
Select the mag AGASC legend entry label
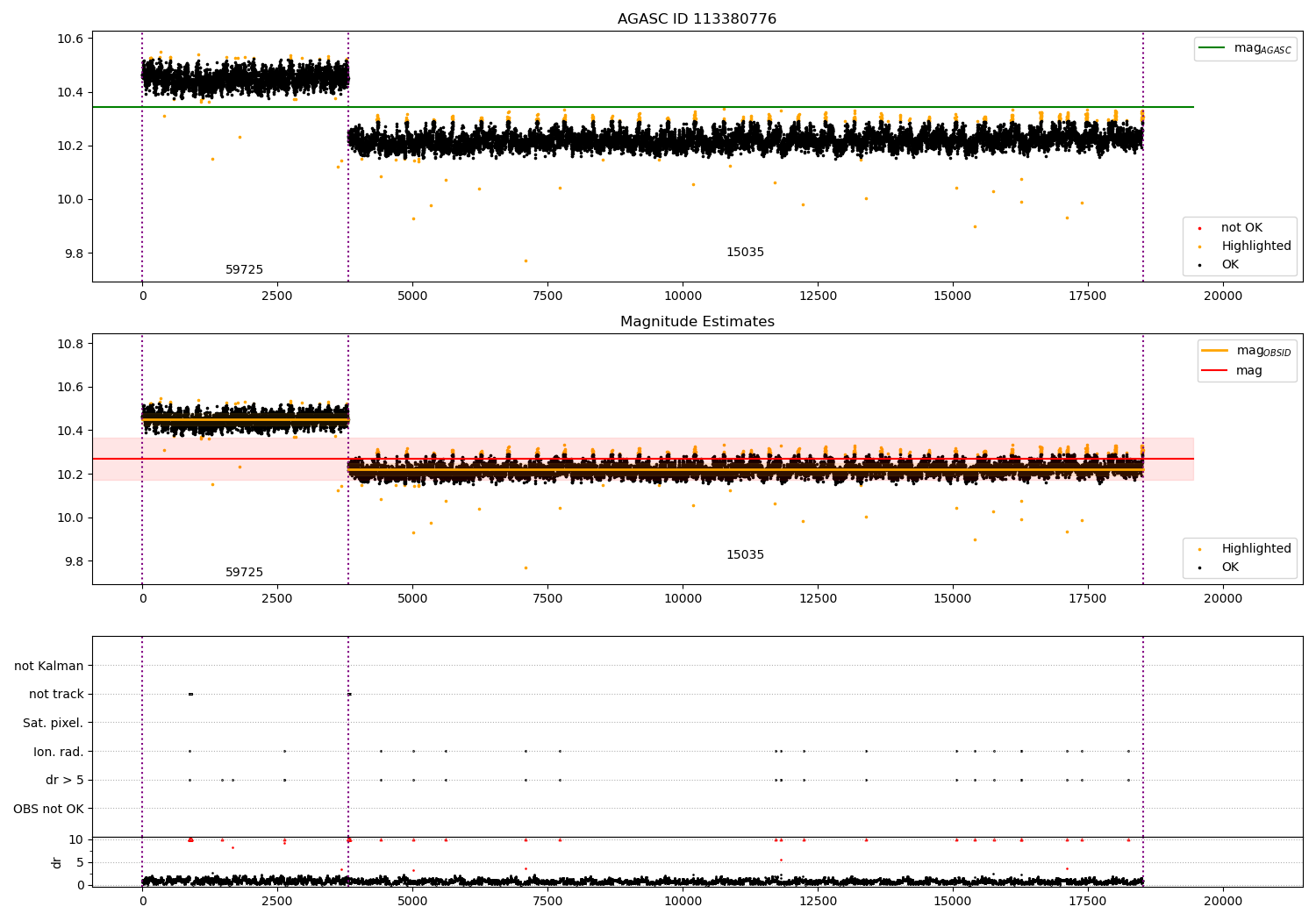[x=1262, y=48]
